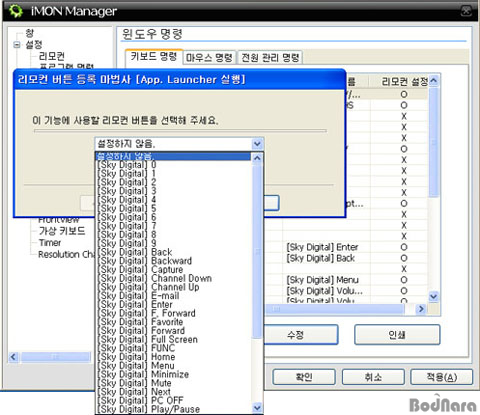
Task: Click the 취소 button
Action: pyautogui.click(x=373, y=377)
